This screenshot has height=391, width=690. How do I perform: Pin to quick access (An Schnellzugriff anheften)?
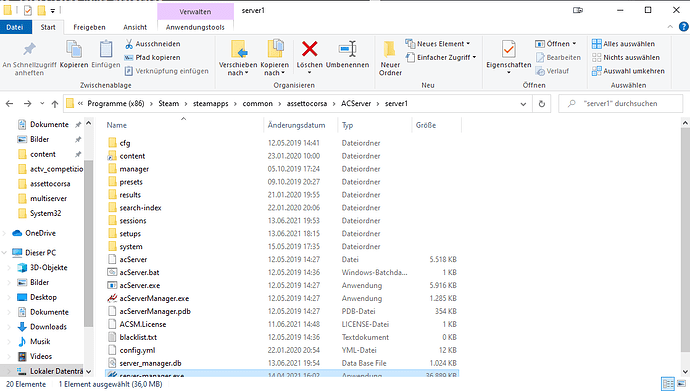29,58
